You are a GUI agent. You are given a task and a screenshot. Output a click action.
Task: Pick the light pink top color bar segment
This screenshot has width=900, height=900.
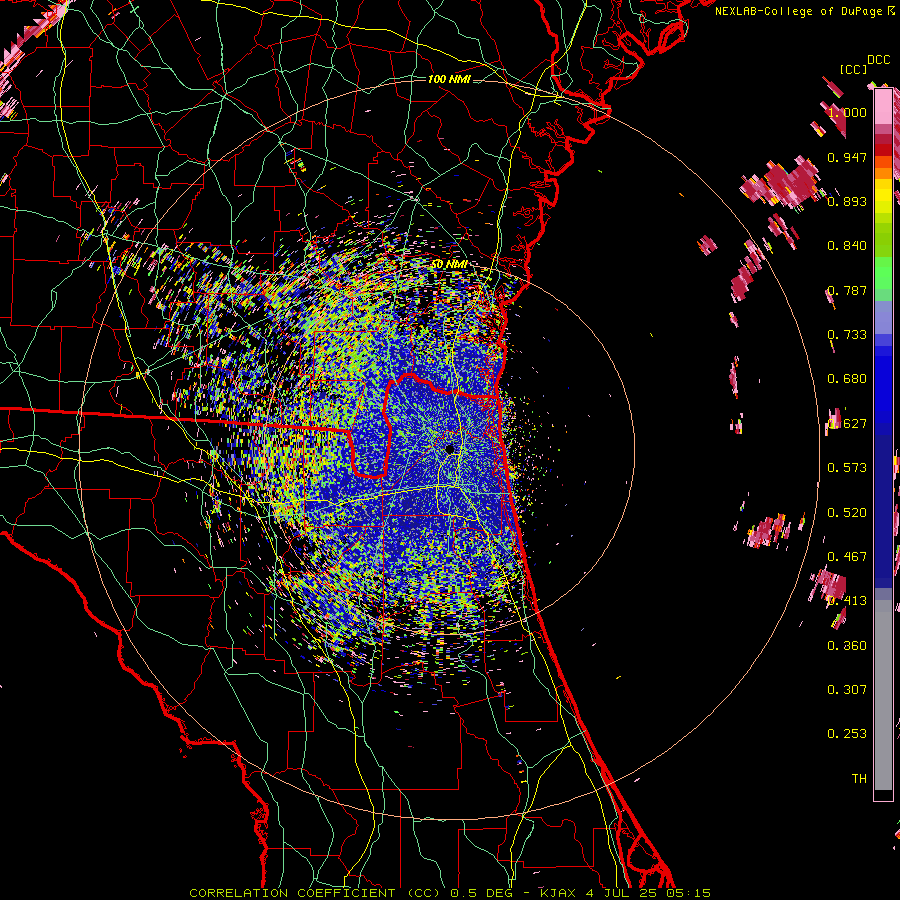click(883, 106)
